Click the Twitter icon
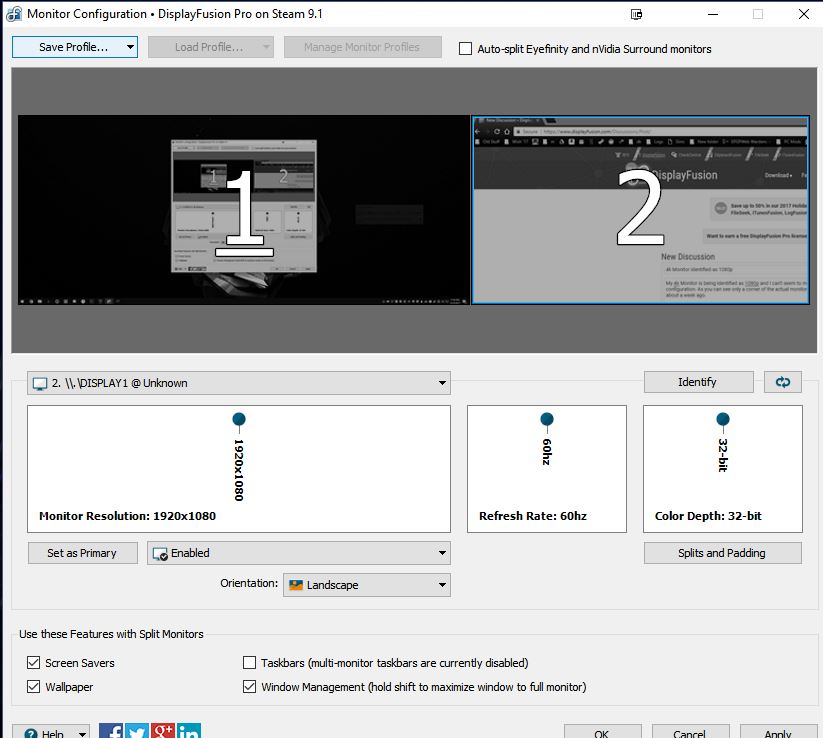The height and width of the screenshot is (738, 823). click(137, 732)
